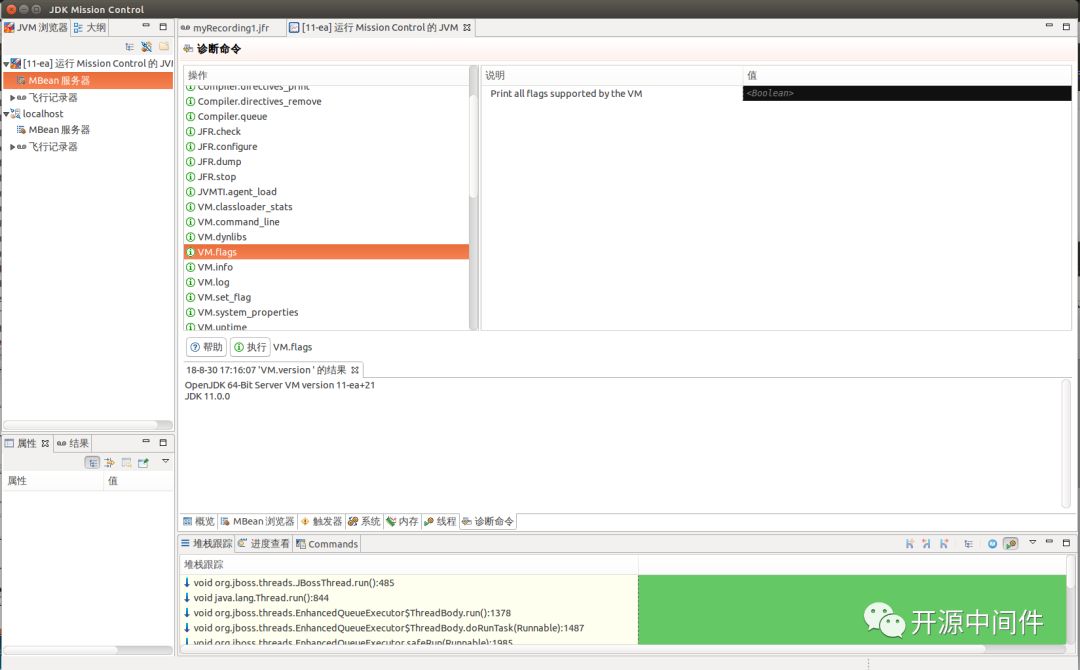Close the 属性 view tab
This screenshot has width=1080, height=670.
tap(45, 443)
